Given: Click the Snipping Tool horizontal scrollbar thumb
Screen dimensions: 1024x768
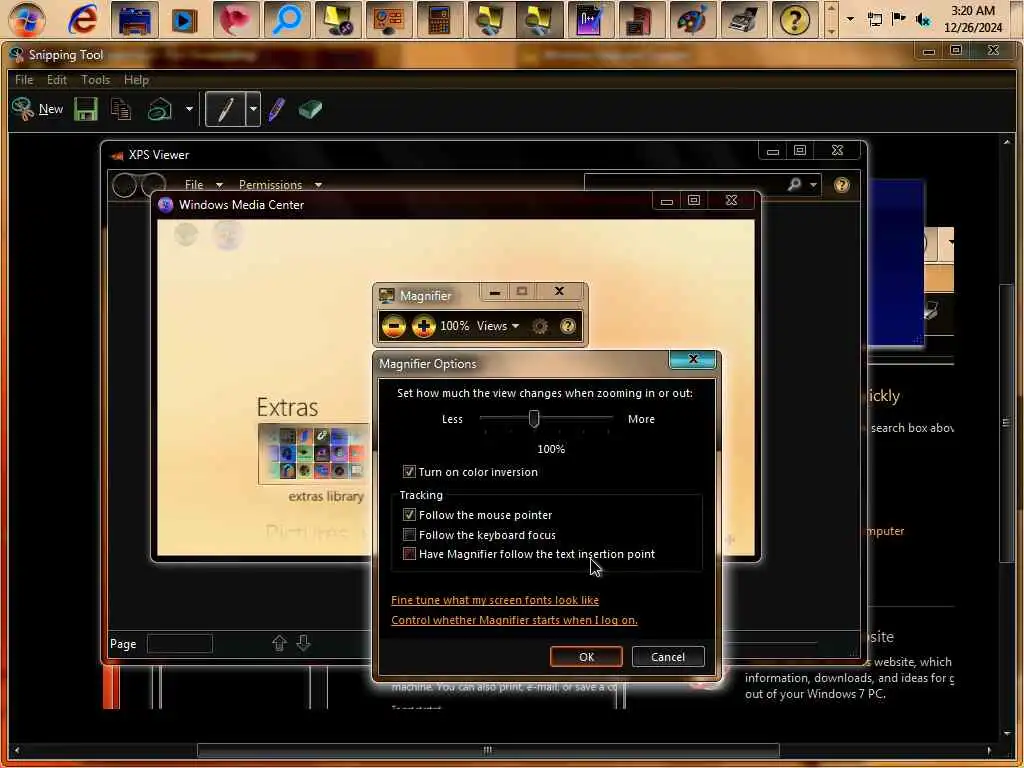Looking at the screenshot, I should 488,750.
